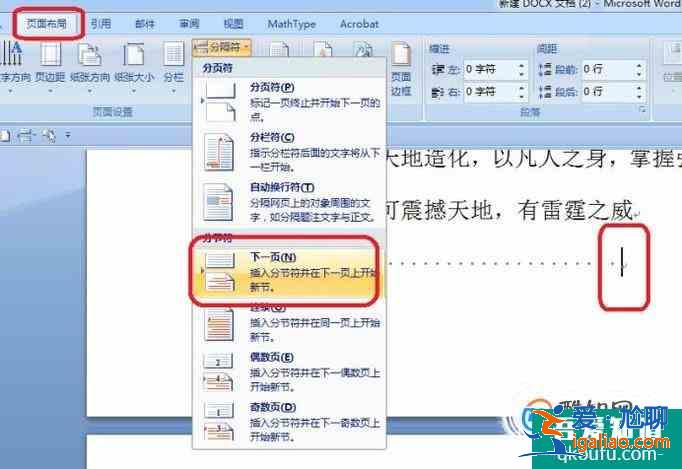Screen dimensions: 682x469
Task: Open the 分栏 columns tool
Action: tap(174, 66)
